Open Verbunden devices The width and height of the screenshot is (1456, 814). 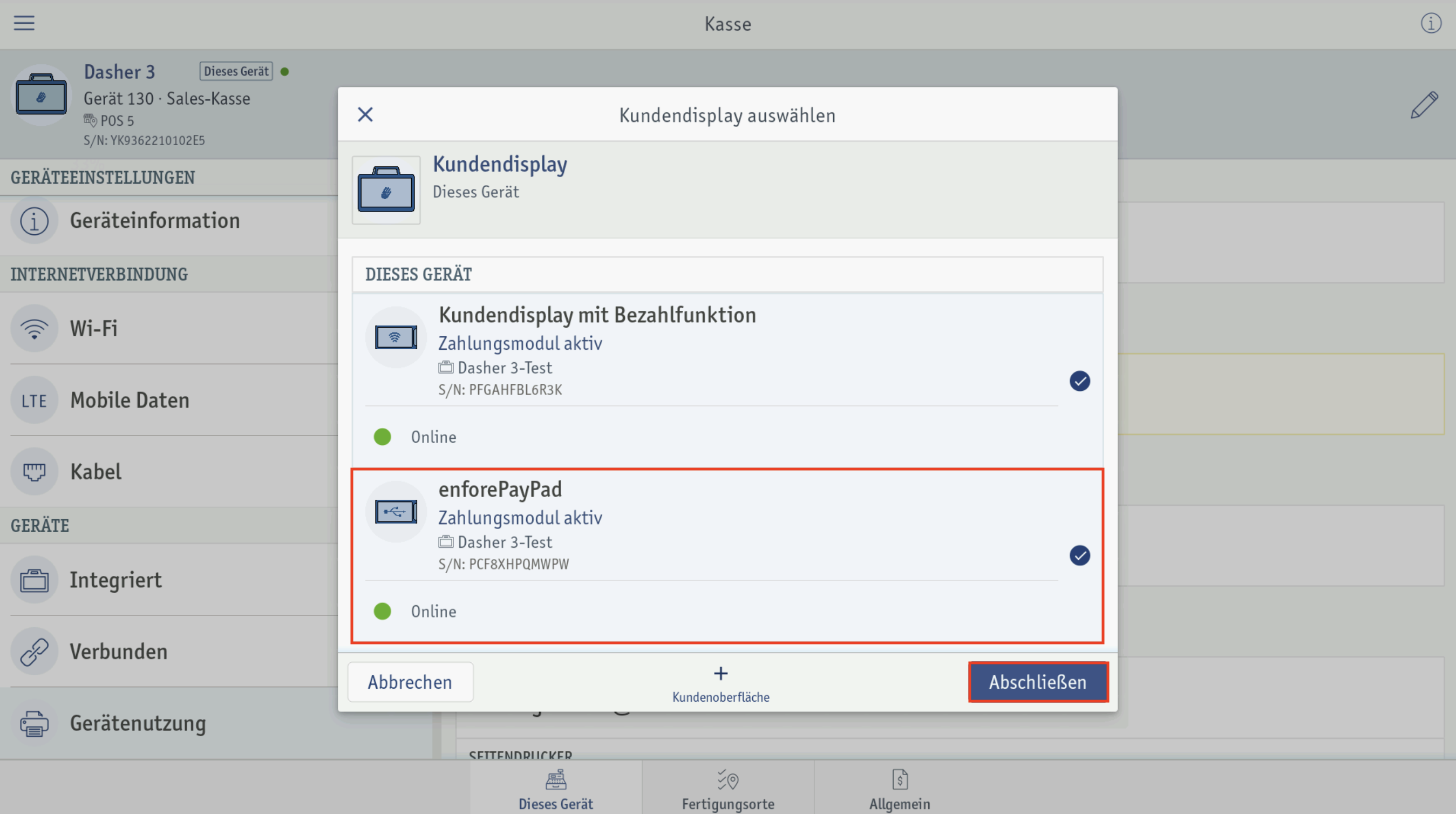pos(169,652)
